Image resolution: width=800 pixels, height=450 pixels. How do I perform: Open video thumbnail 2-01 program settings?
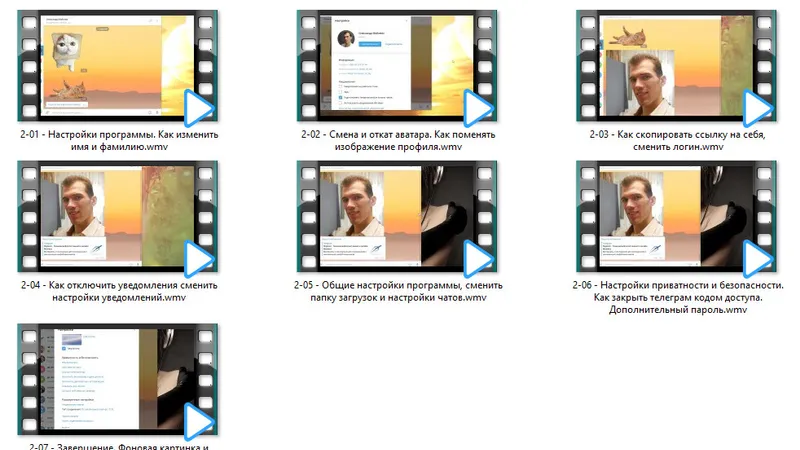click(x=117, y=65)
